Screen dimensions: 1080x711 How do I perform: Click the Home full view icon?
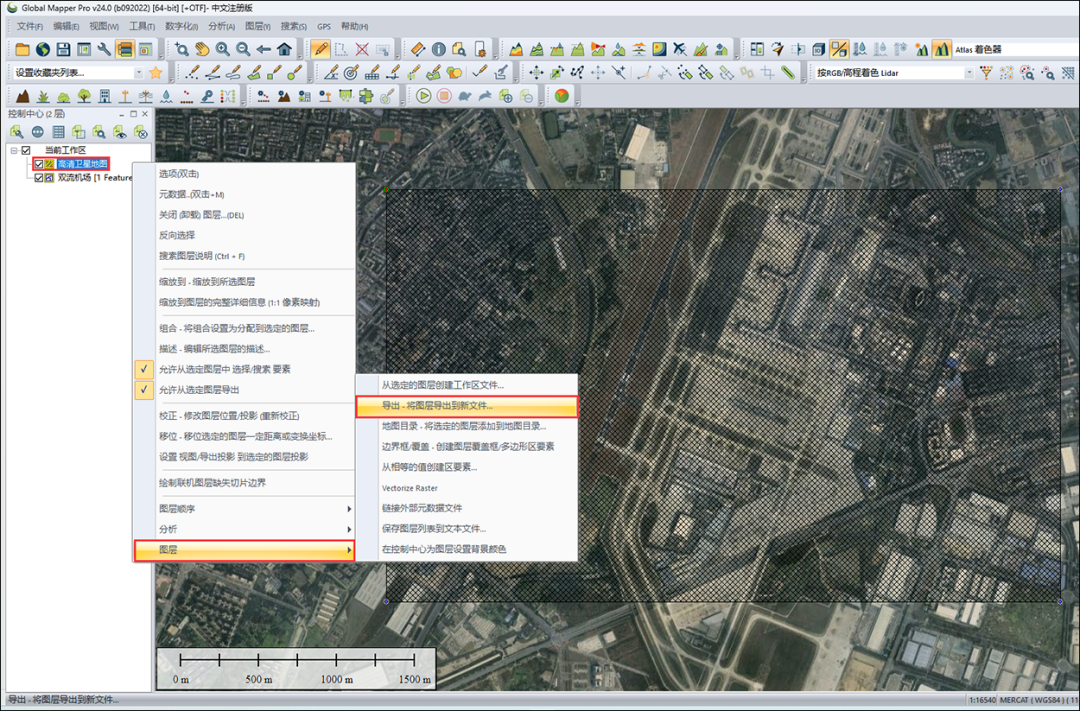point(284,50)
